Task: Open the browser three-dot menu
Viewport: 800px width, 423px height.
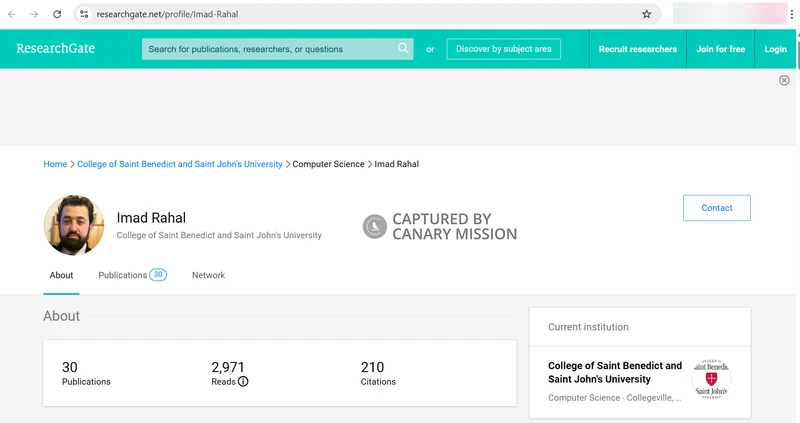Action: (792, 14)
